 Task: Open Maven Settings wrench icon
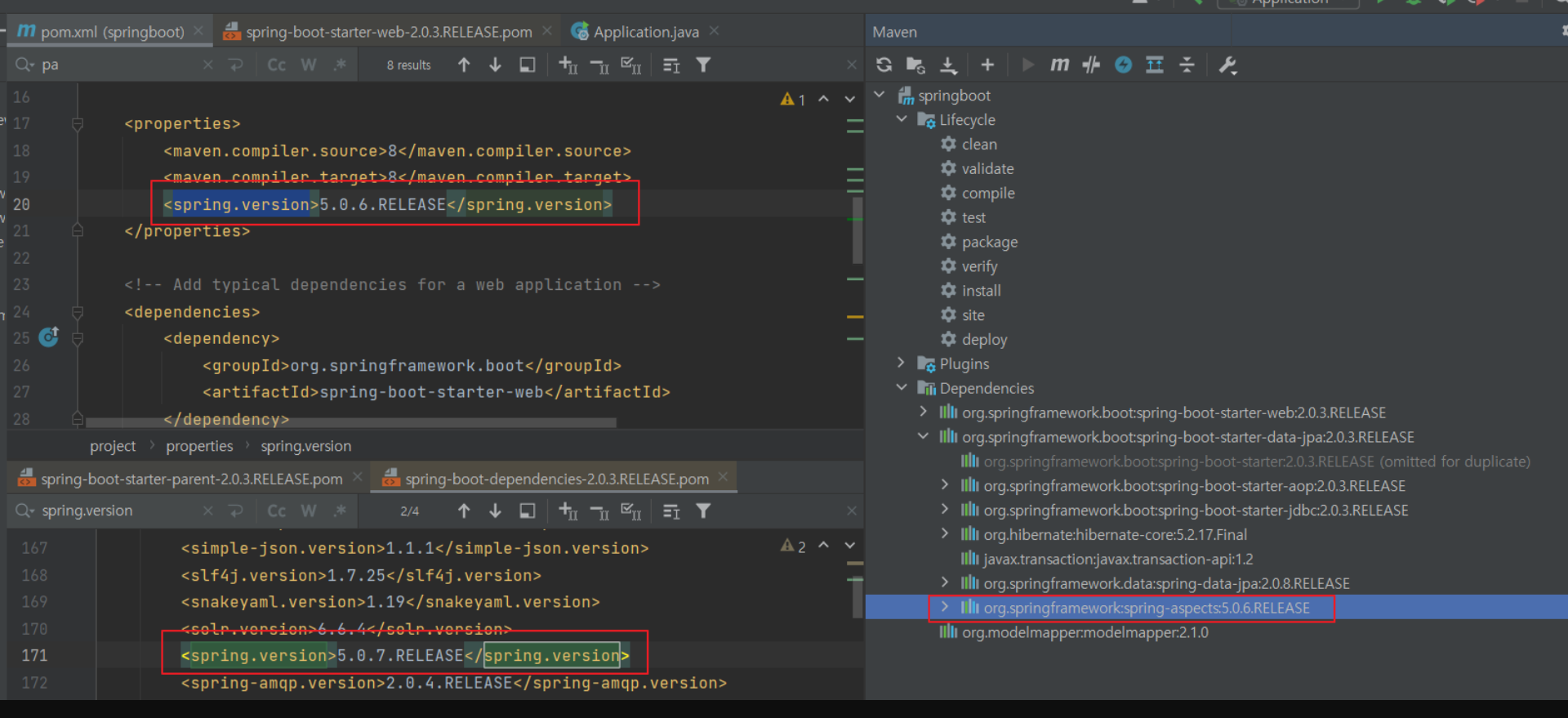point(1227,65)
